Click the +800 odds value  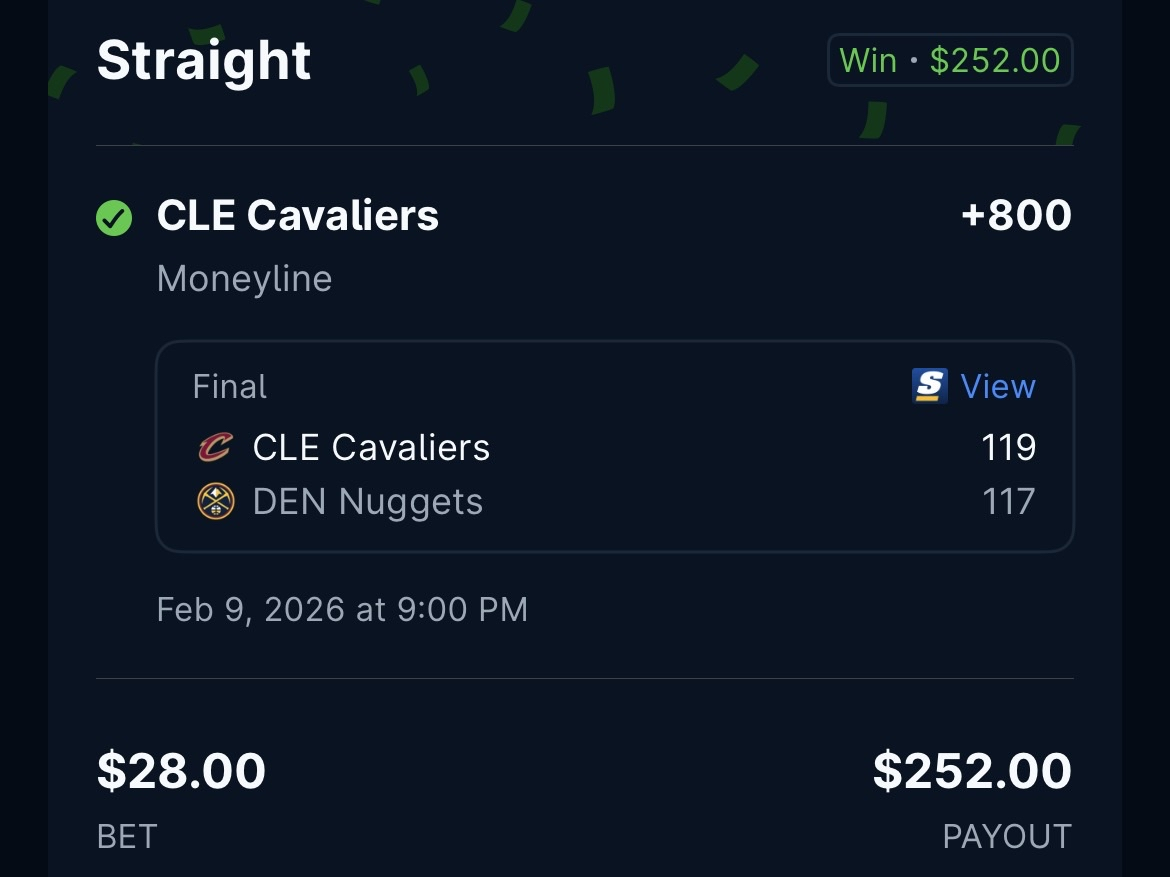tap(1017, 215)
